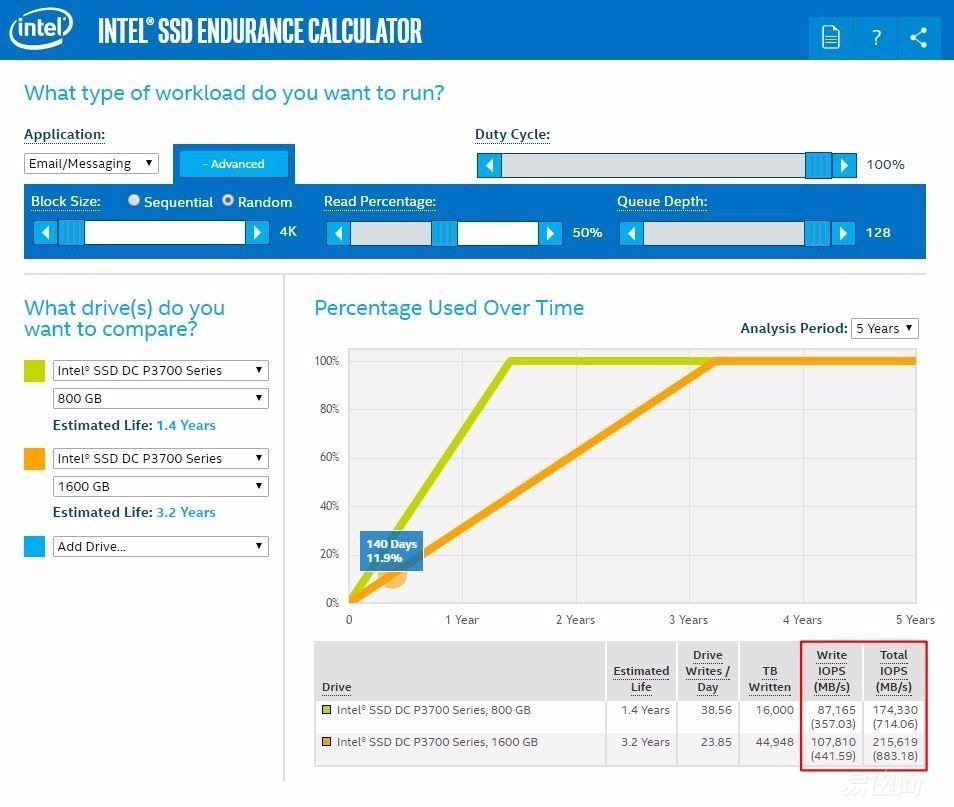This screenshot has height=807, width=954.
Task: Click the Write IOPS (MB/s) column header
Action: (x=832, y=671)
